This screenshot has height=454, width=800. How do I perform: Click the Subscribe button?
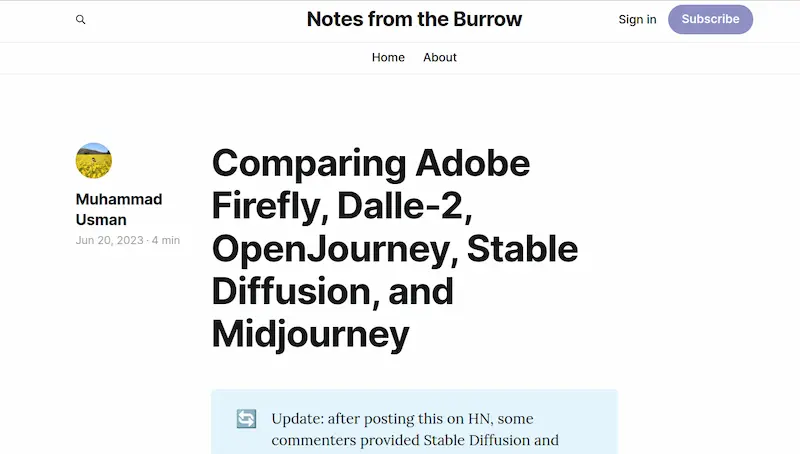point(710,19)
